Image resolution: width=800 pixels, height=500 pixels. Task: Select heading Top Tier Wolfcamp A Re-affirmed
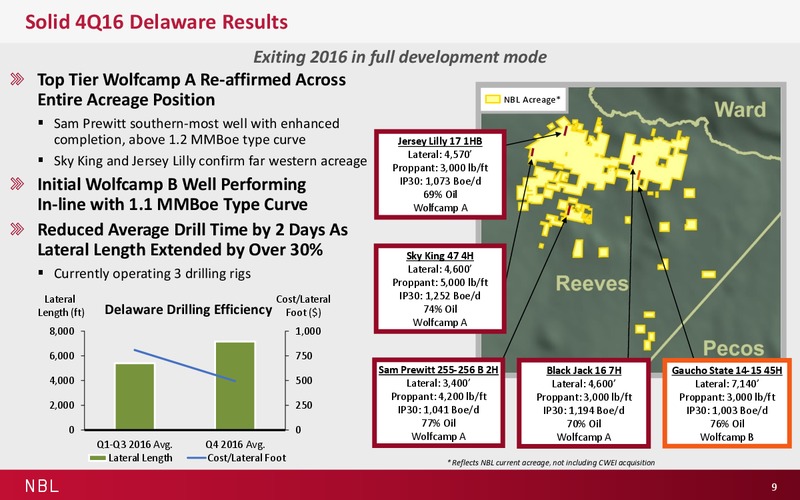pyautogui.click(x=191, y=89)
